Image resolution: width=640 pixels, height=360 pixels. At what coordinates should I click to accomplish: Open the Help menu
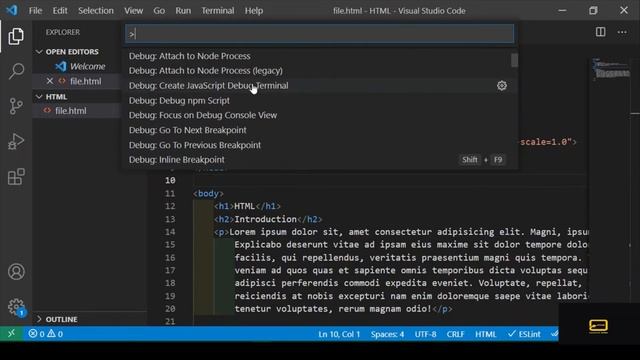[x=253, y=11]
